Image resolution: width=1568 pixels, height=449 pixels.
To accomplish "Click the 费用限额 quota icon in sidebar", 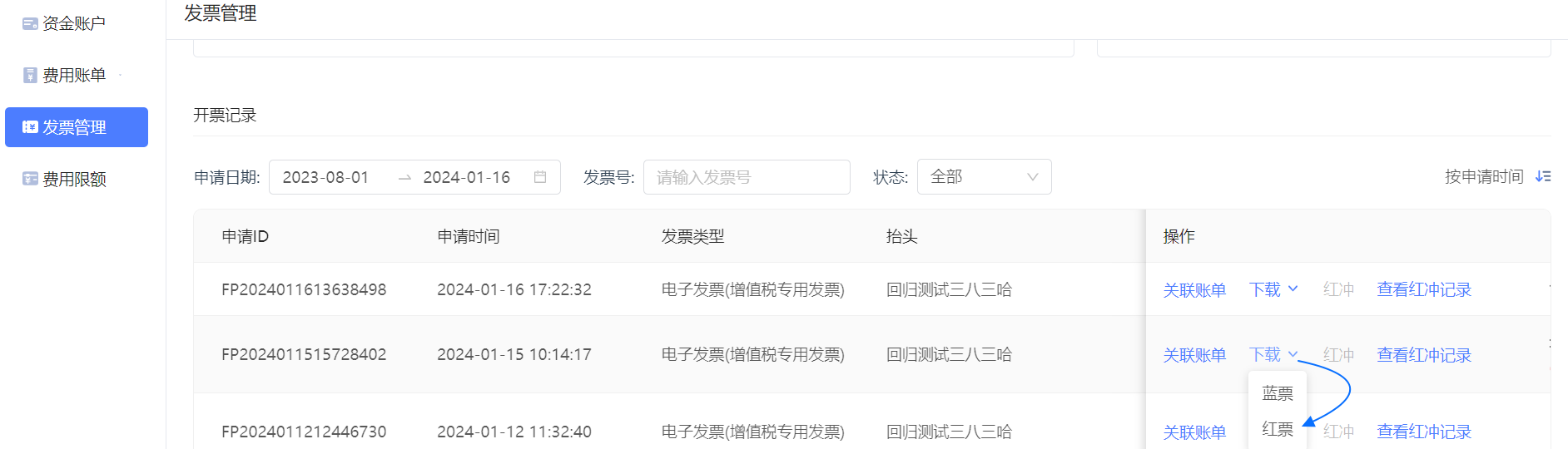I will tap(30, 179).
